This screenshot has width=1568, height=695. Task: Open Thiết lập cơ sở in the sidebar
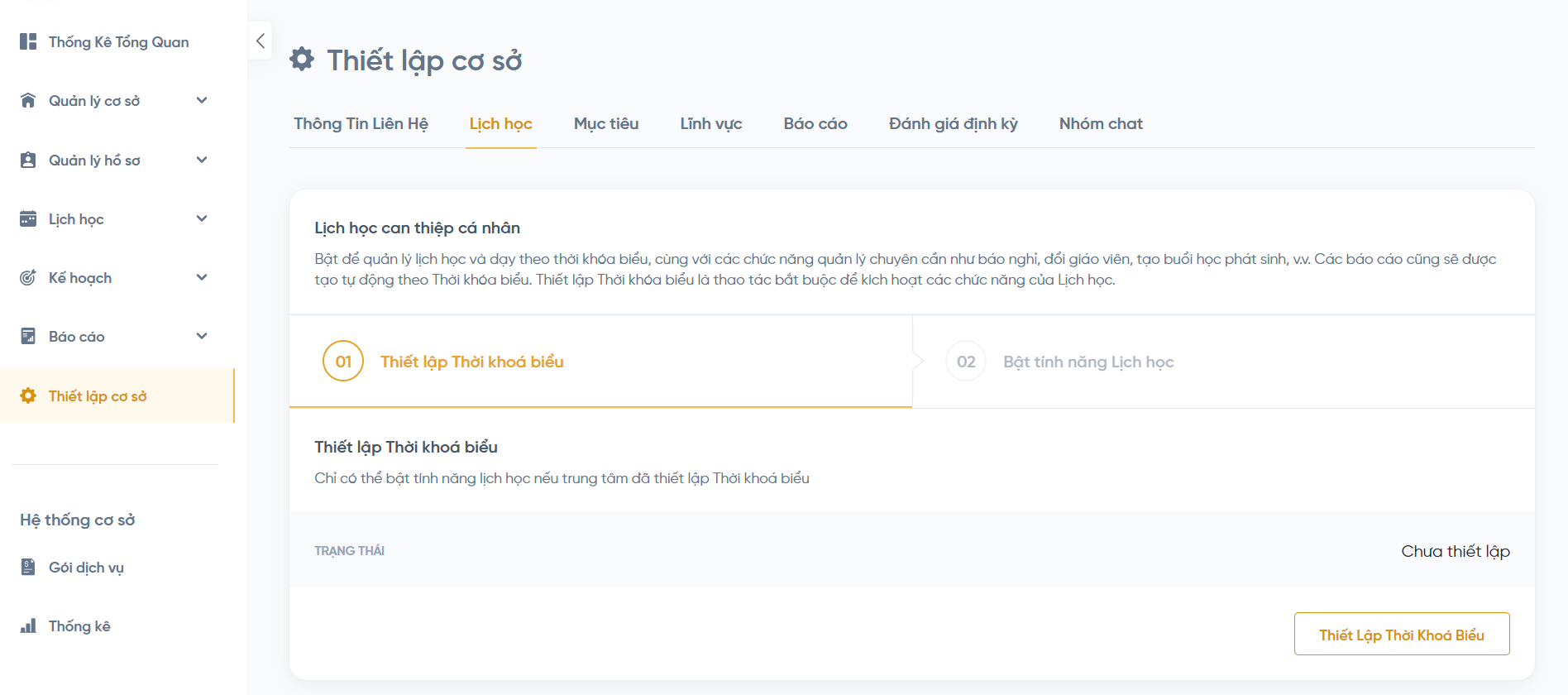click(x=98, y=396)
